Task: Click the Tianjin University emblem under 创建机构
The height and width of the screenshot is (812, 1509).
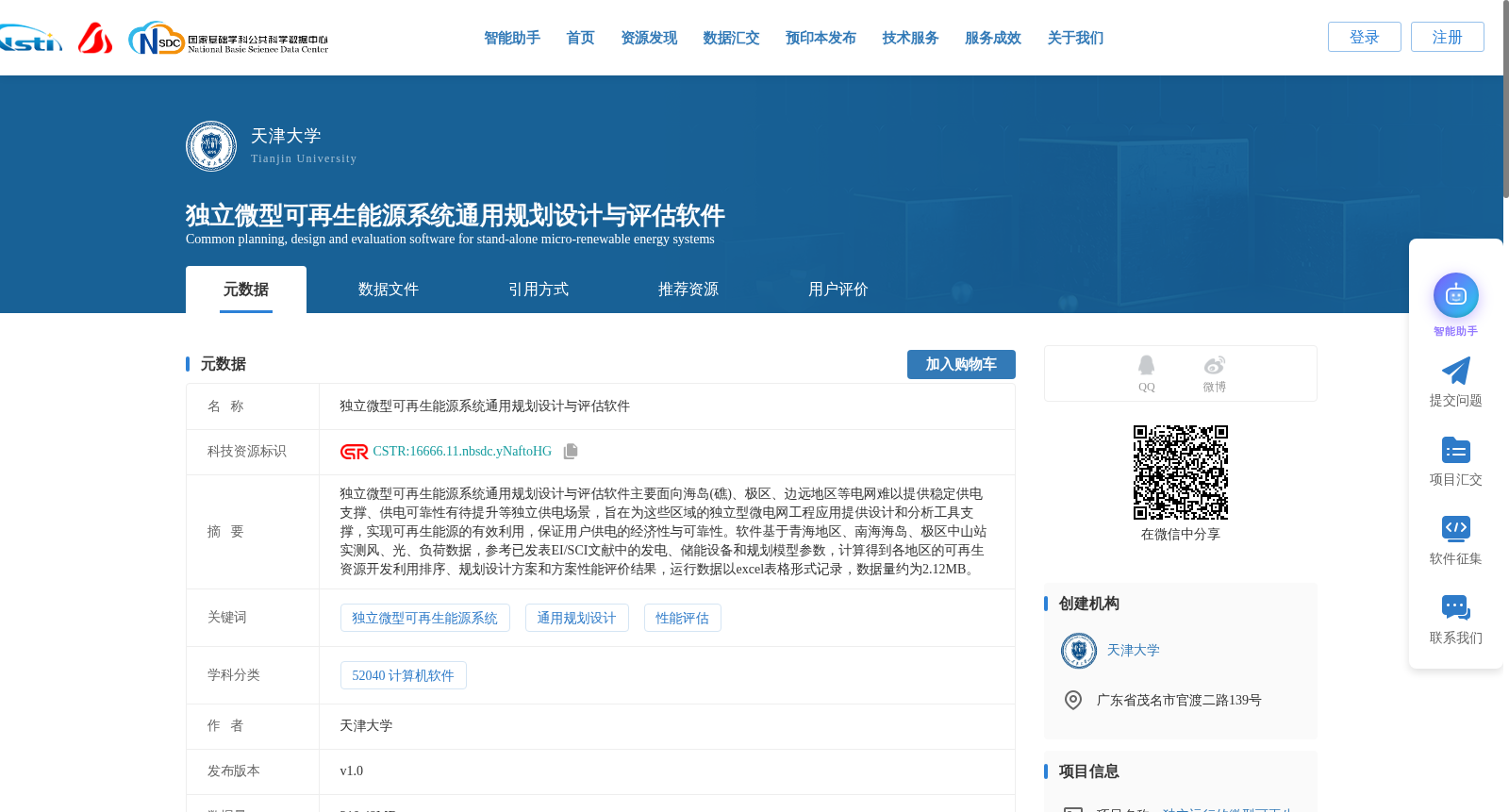Action: pos(1079,651)
